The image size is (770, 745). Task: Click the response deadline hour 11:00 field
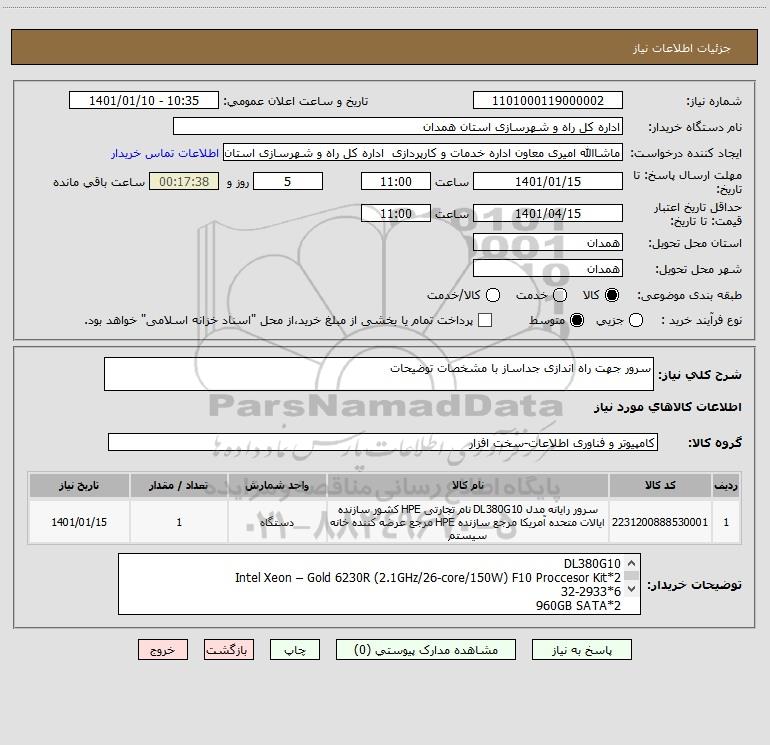pyautogui.click(x=396, y=181)
